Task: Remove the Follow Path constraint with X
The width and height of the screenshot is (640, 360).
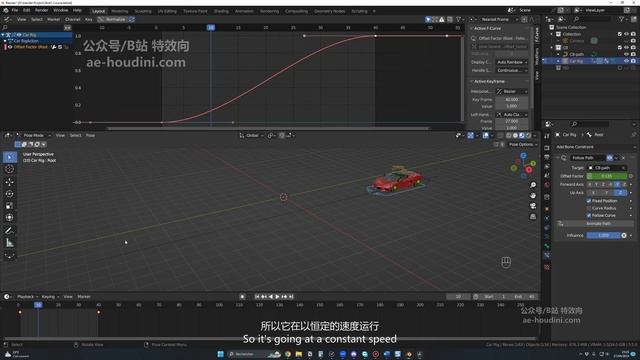Action: pos(623,158)
